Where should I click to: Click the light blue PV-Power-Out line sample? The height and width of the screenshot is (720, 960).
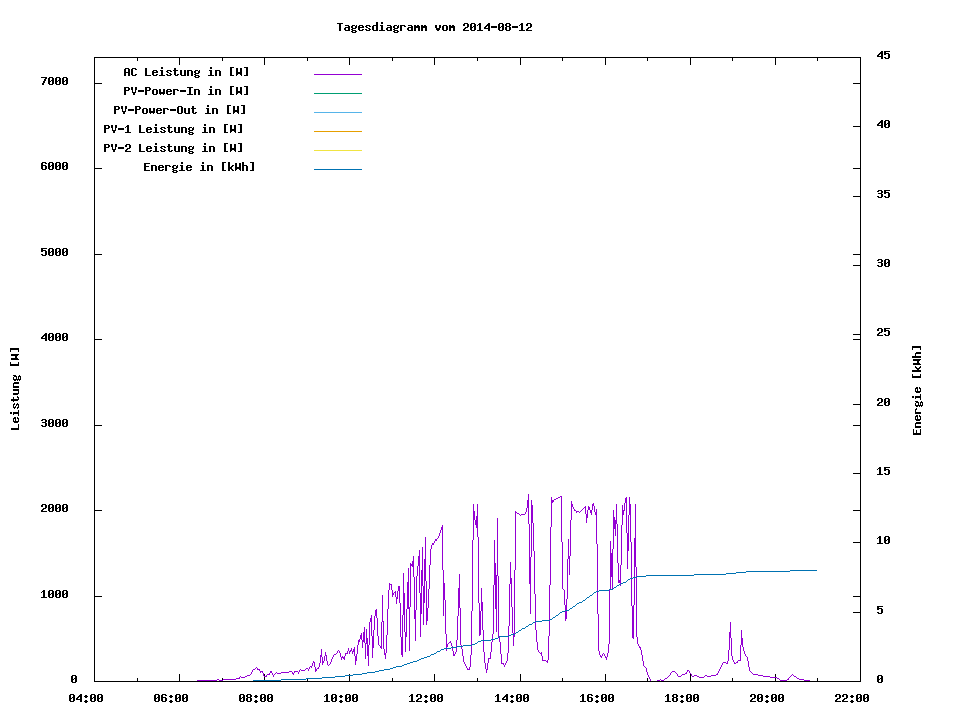pos(337,112)
